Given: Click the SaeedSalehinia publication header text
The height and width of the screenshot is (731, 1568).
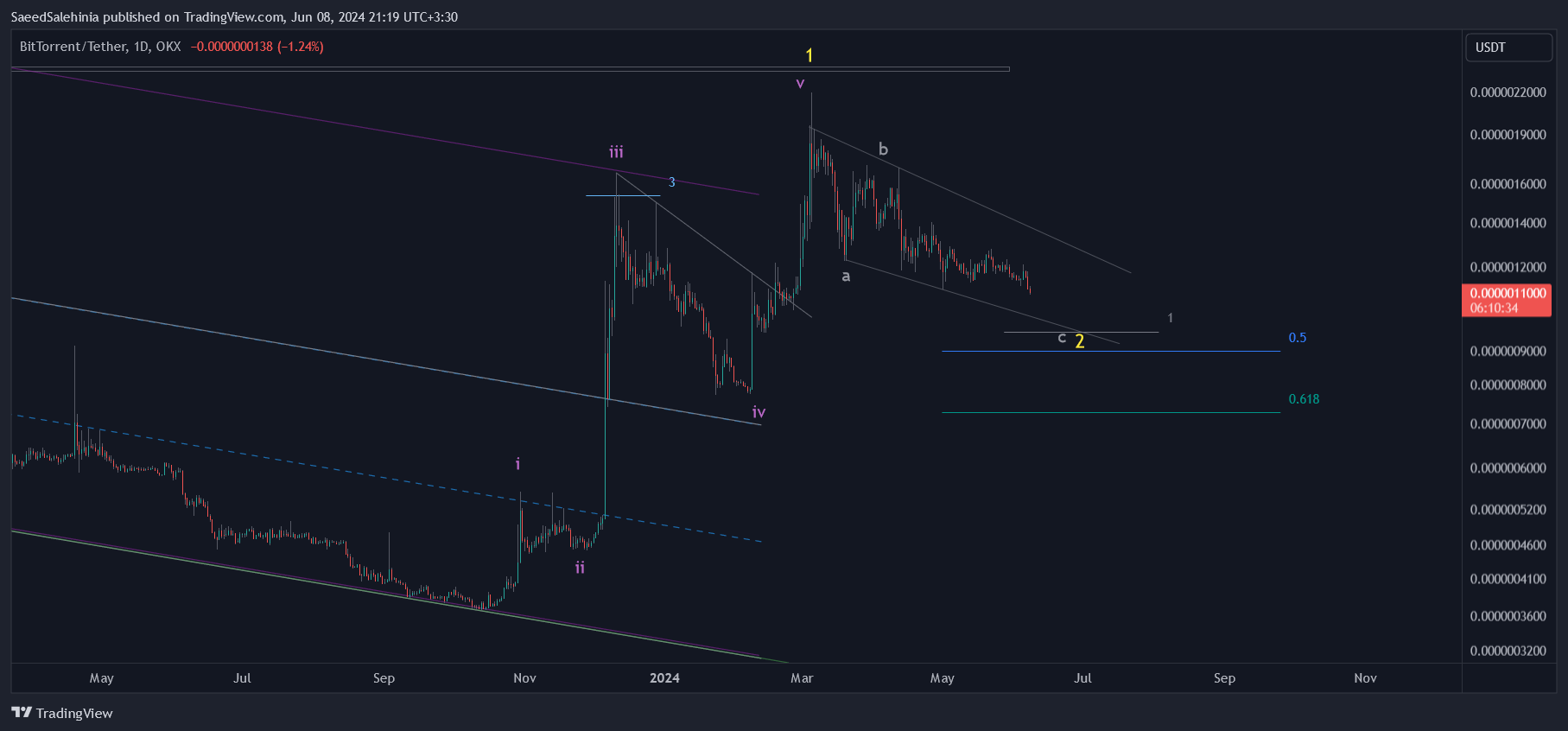Looking at the screenshot, I should [234, 16].
